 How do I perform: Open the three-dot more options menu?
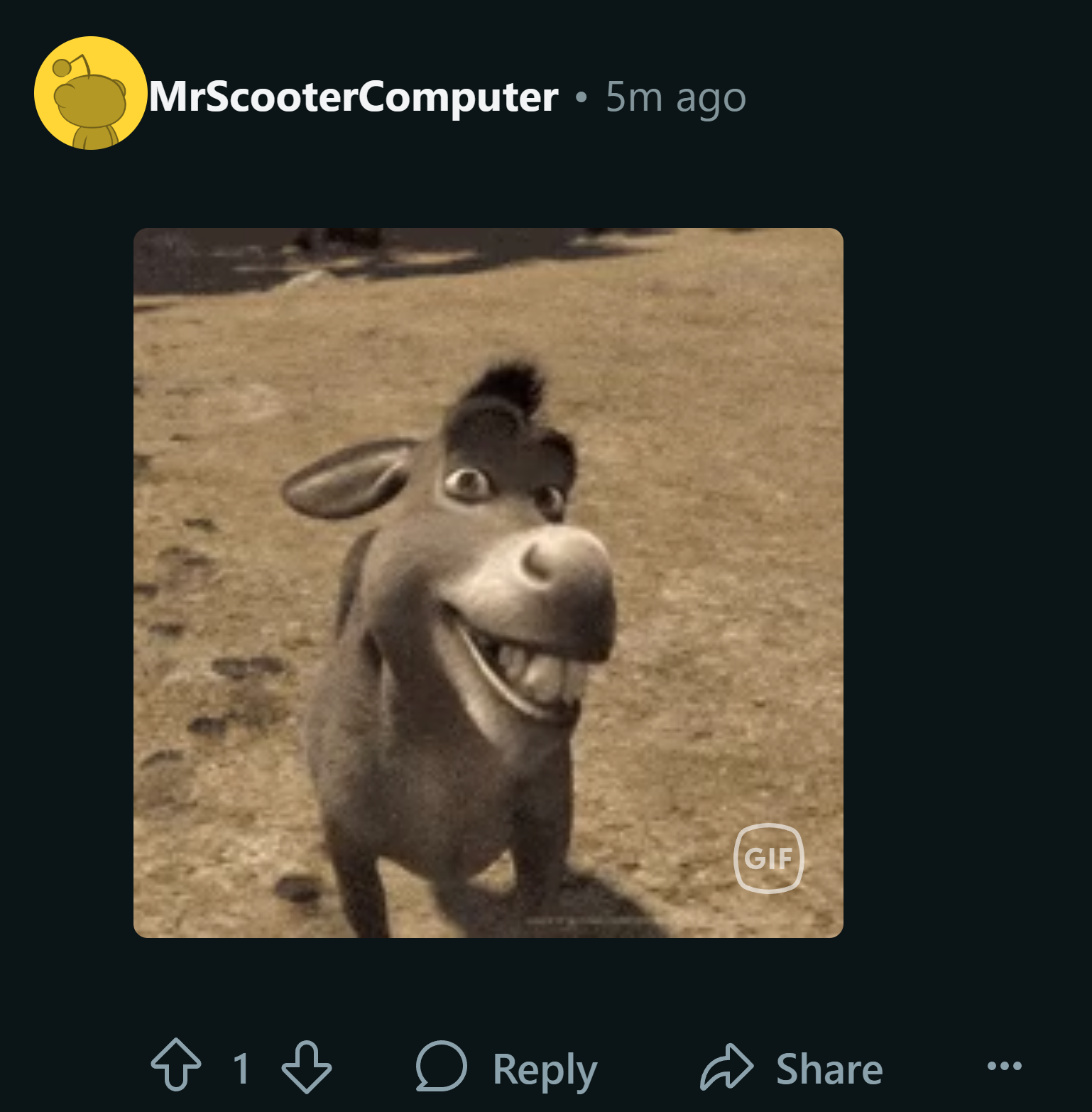point(1005,1066)
